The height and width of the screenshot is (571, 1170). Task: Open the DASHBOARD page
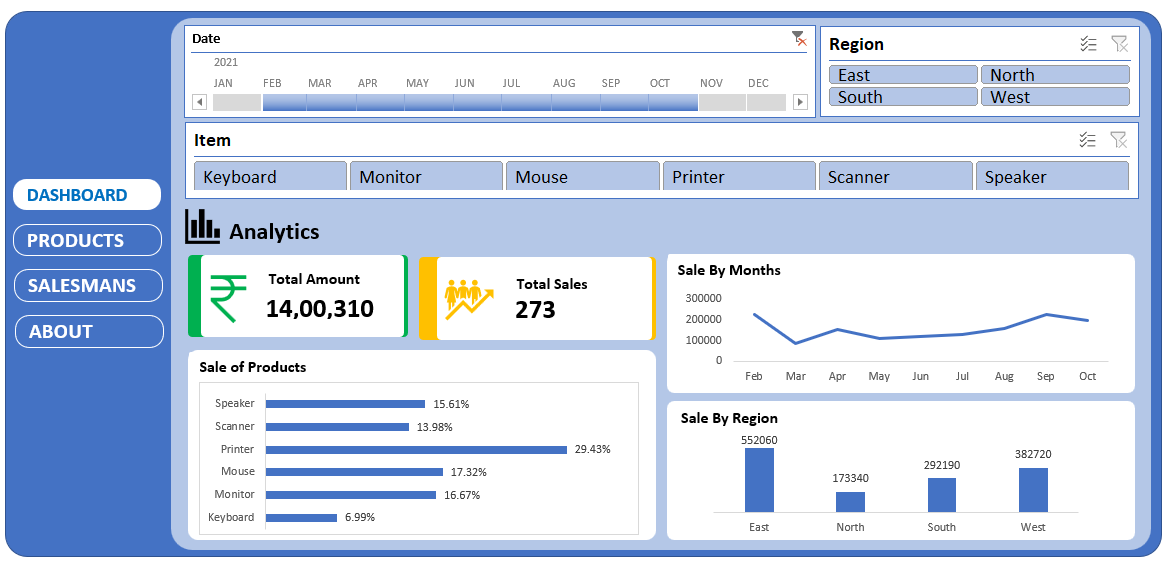pos(87,195)
